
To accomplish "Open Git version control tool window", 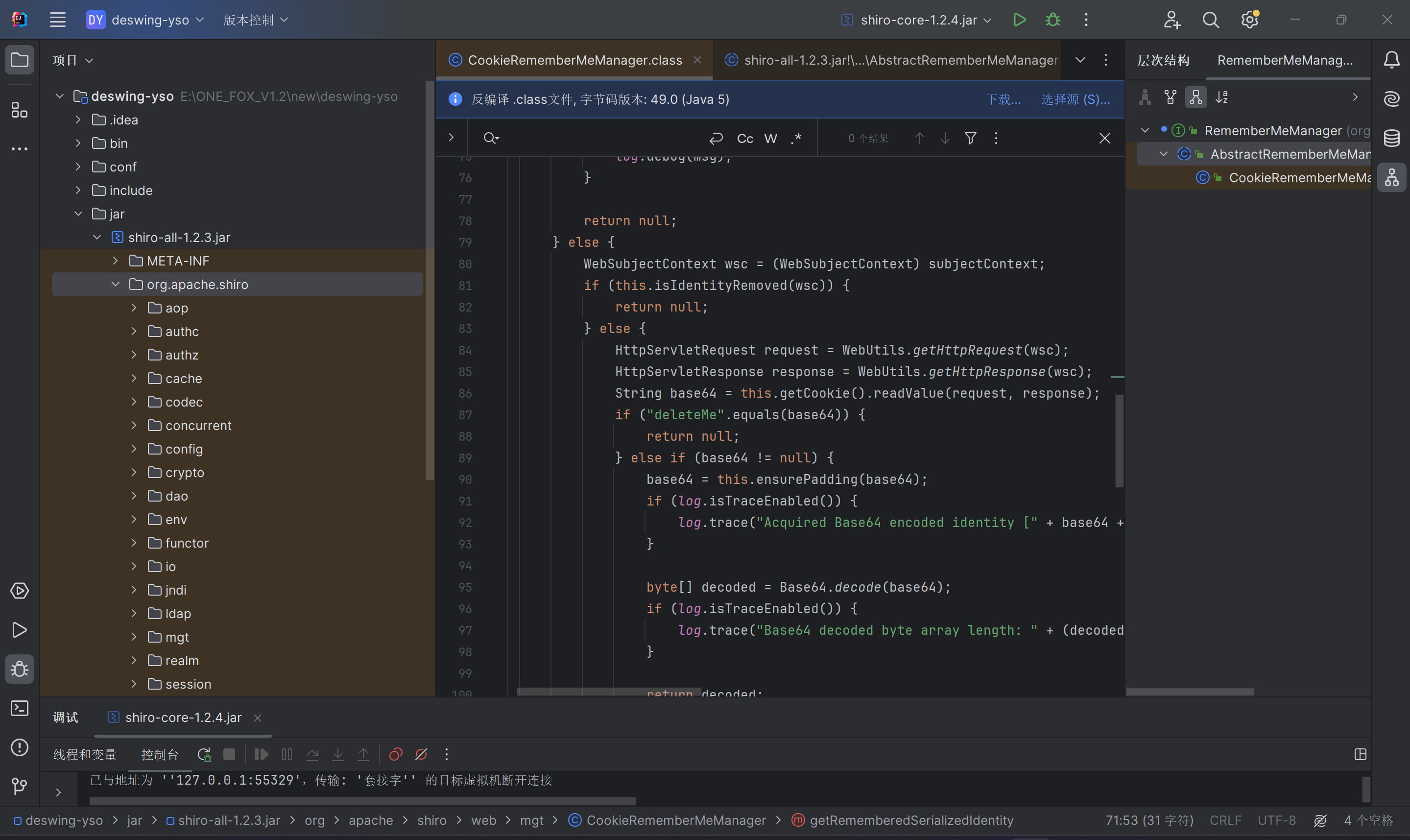I will point(19,786).
